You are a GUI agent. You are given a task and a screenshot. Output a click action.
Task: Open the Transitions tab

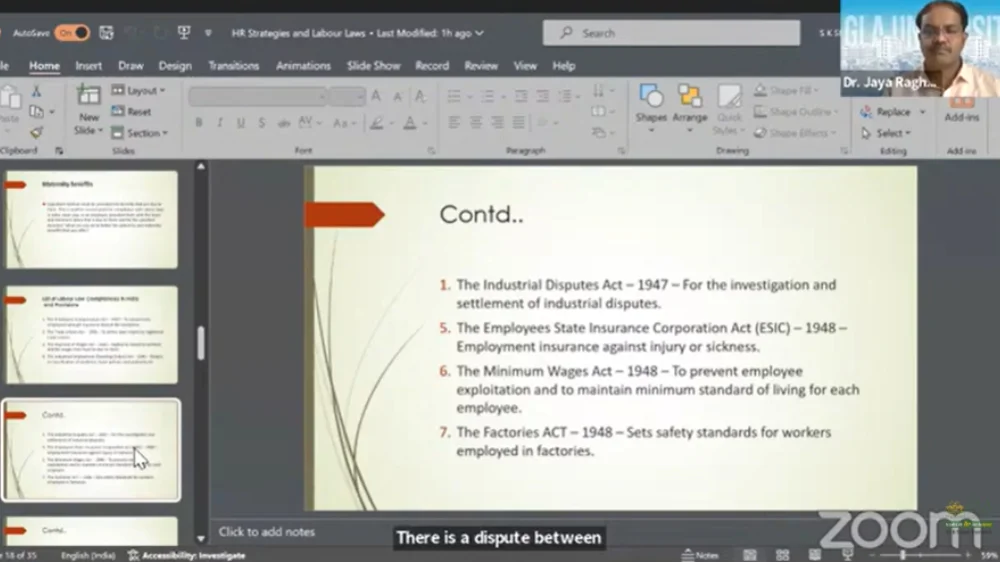click(233, 66)
